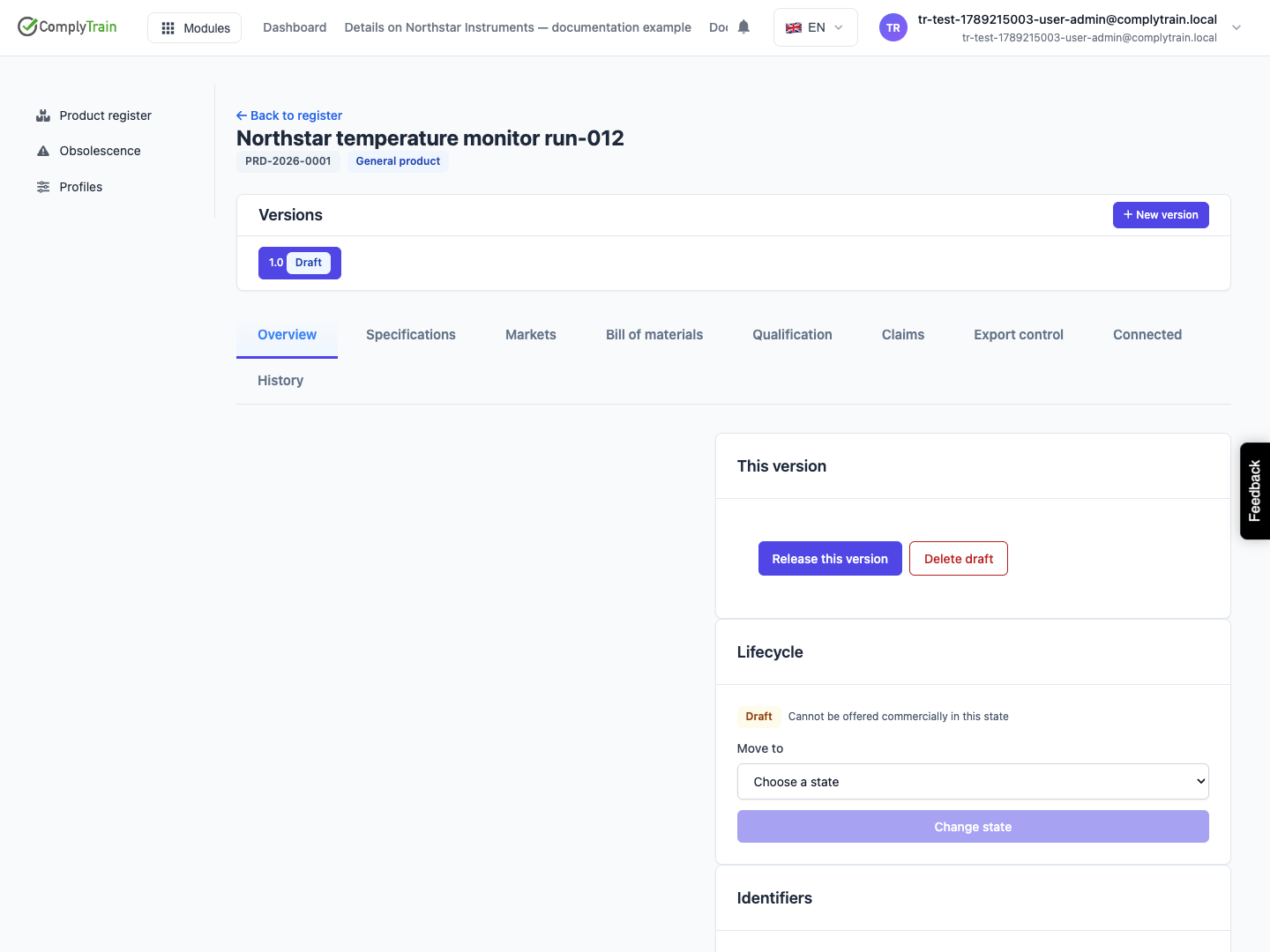
Task: Click the TR user avatar
Action: (x=893, y=27)
